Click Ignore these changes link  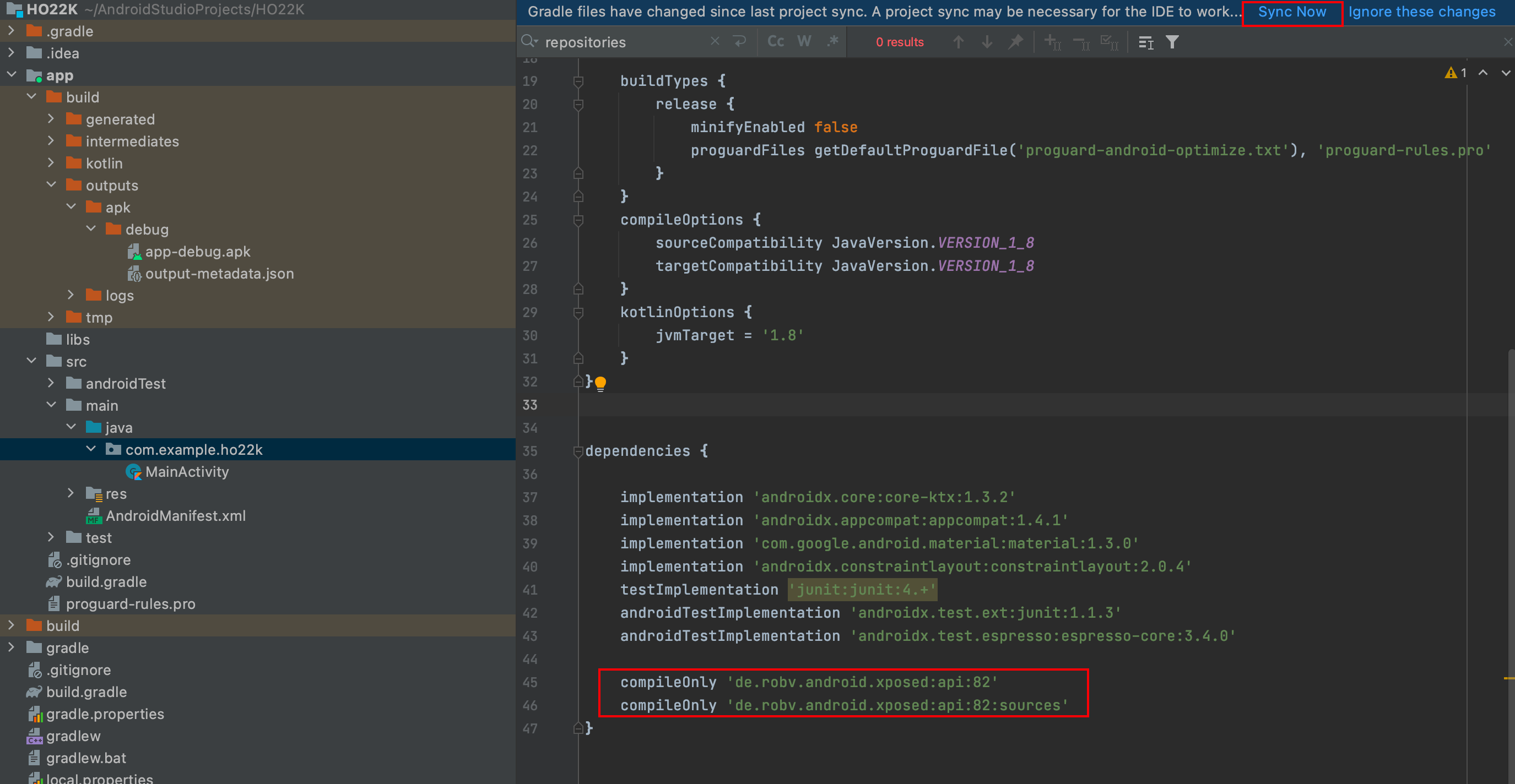click(1421, 12)
